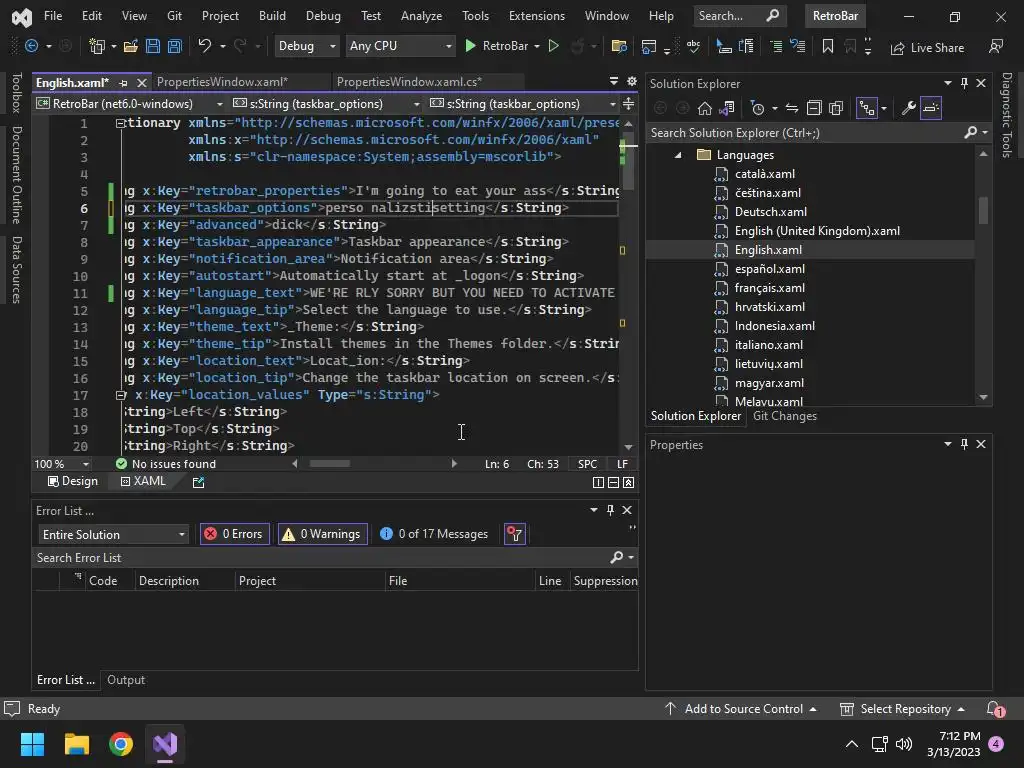The image size is (1024, 768).
Task: Save current file with the single disk icon
Action: pyautogui.click(x=153, y=46)
